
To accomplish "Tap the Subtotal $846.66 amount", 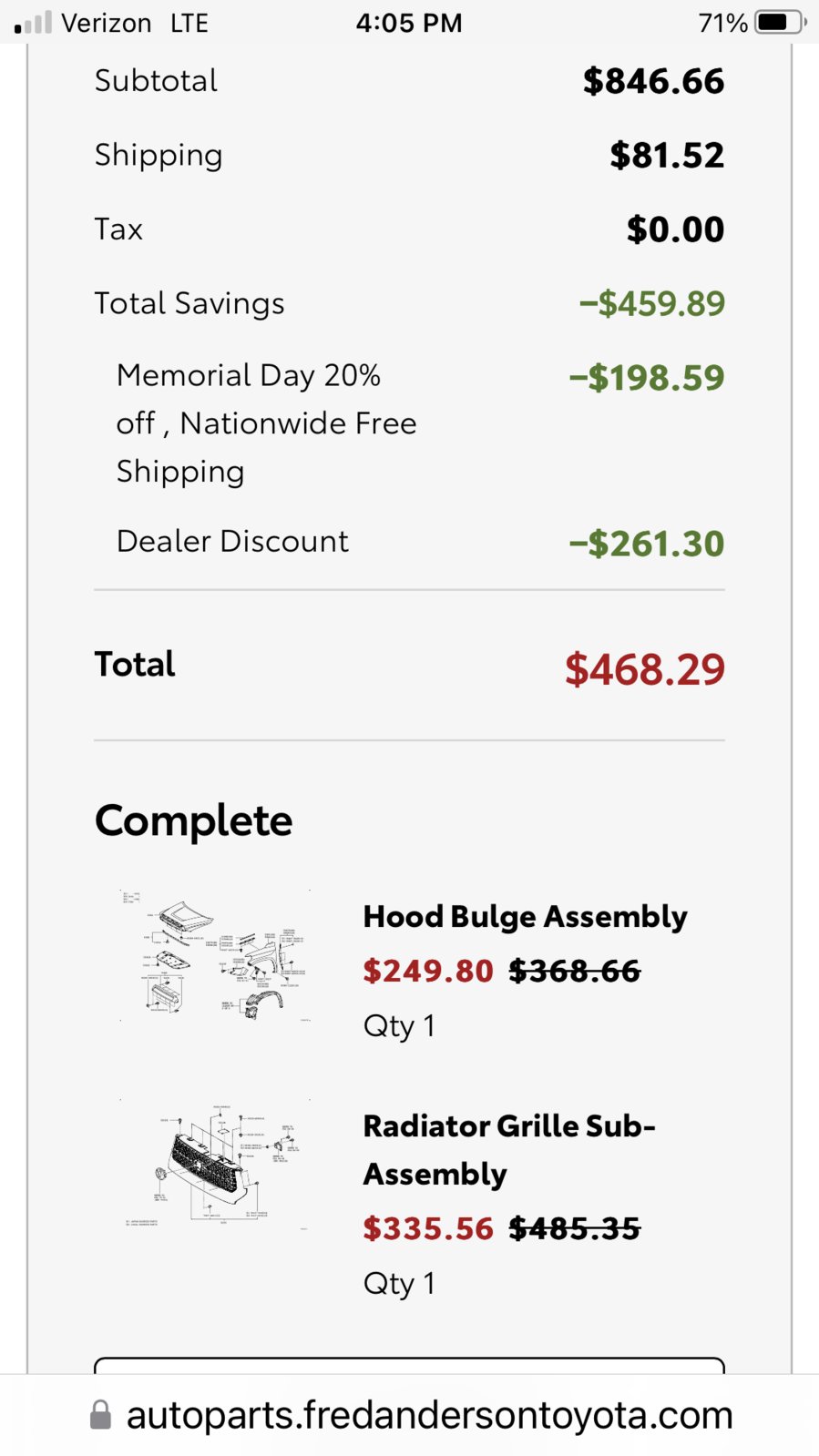I will pos(654,81).
